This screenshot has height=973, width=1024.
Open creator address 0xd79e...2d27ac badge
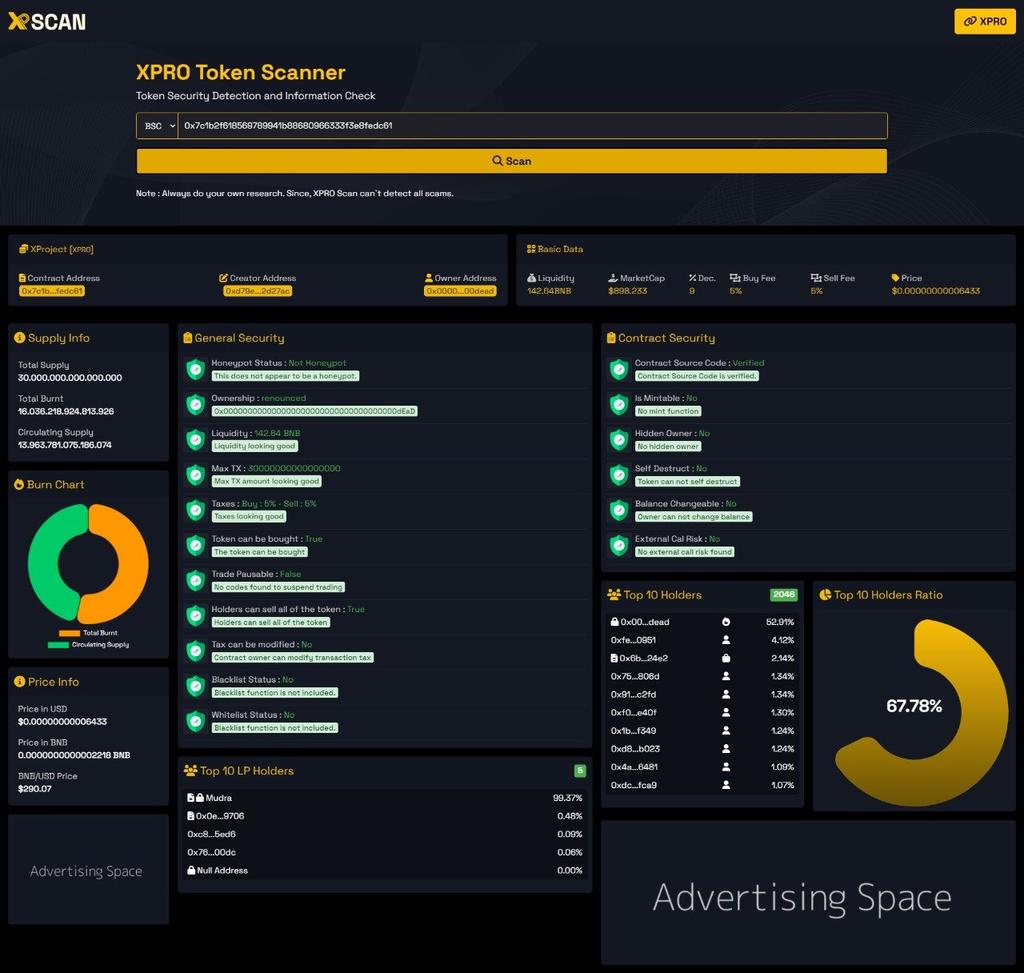258,291
